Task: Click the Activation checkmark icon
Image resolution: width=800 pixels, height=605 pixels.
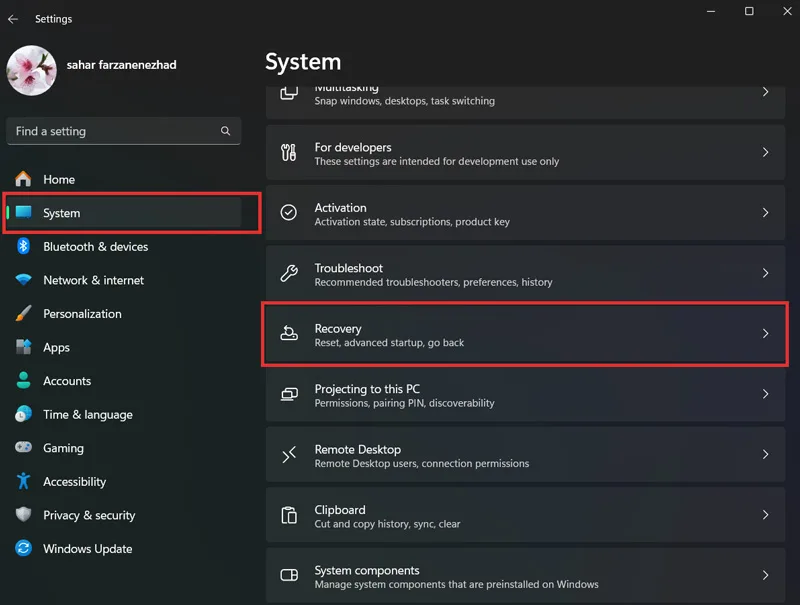Action: click(289, 212)
